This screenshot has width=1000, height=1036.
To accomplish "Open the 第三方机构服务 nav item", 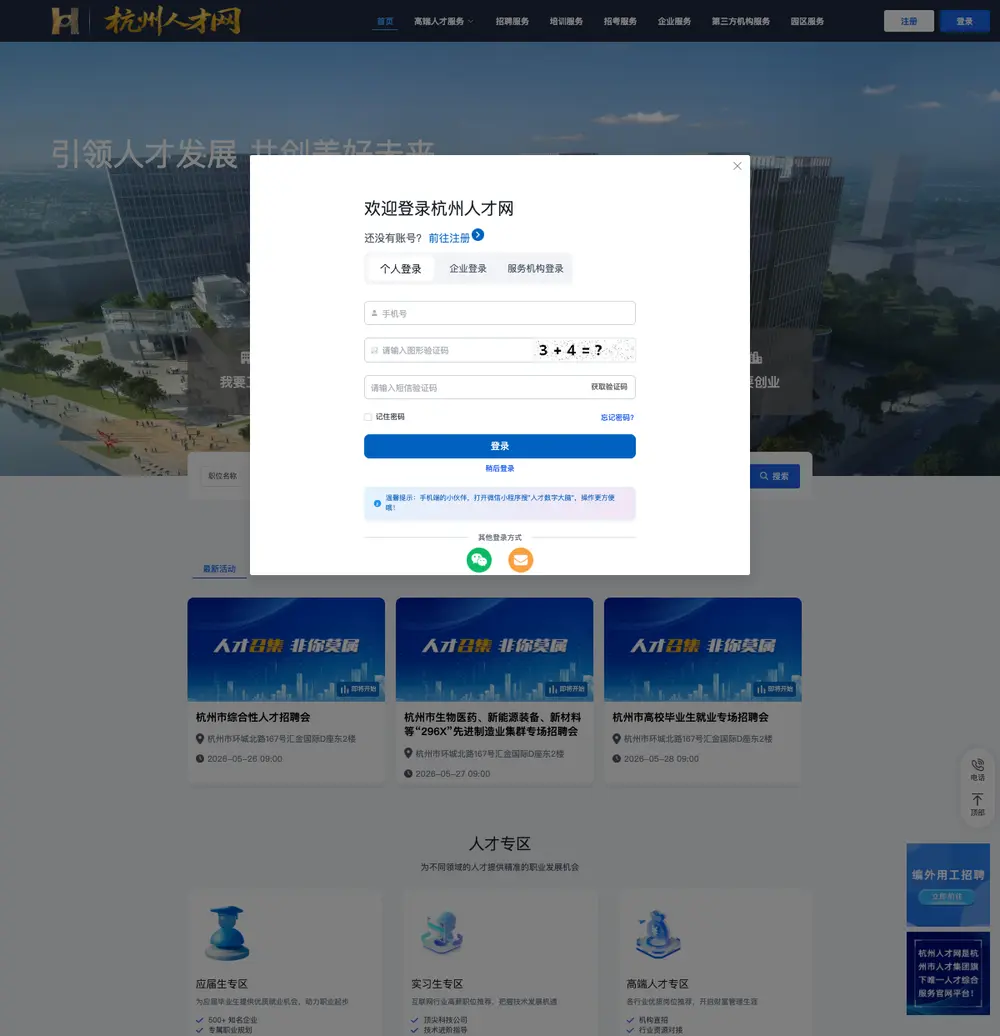I will click(740, 21).
